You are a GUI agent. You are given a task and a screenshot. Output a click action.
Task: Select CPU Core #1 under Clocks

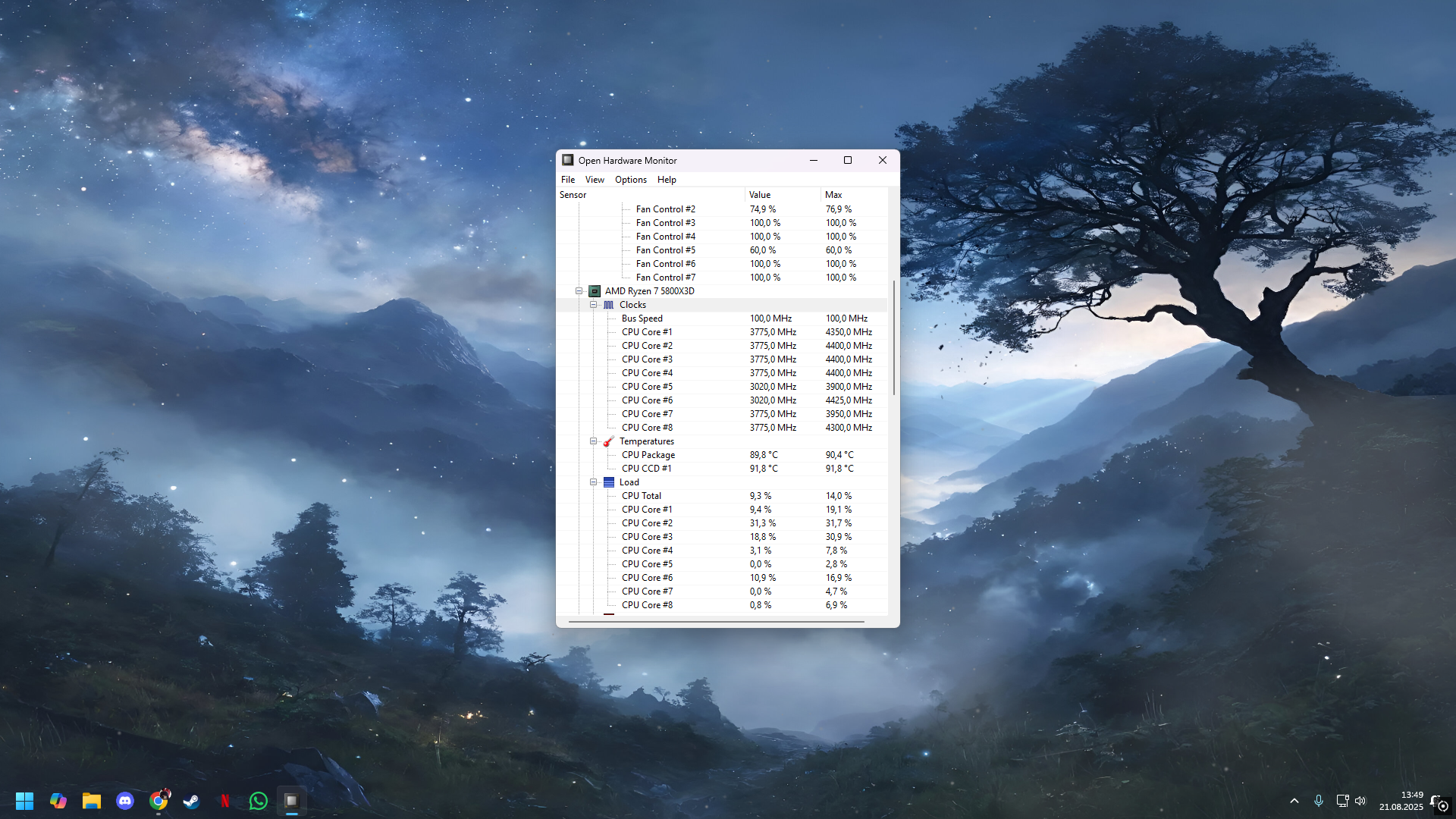click(x=722, y=332)
